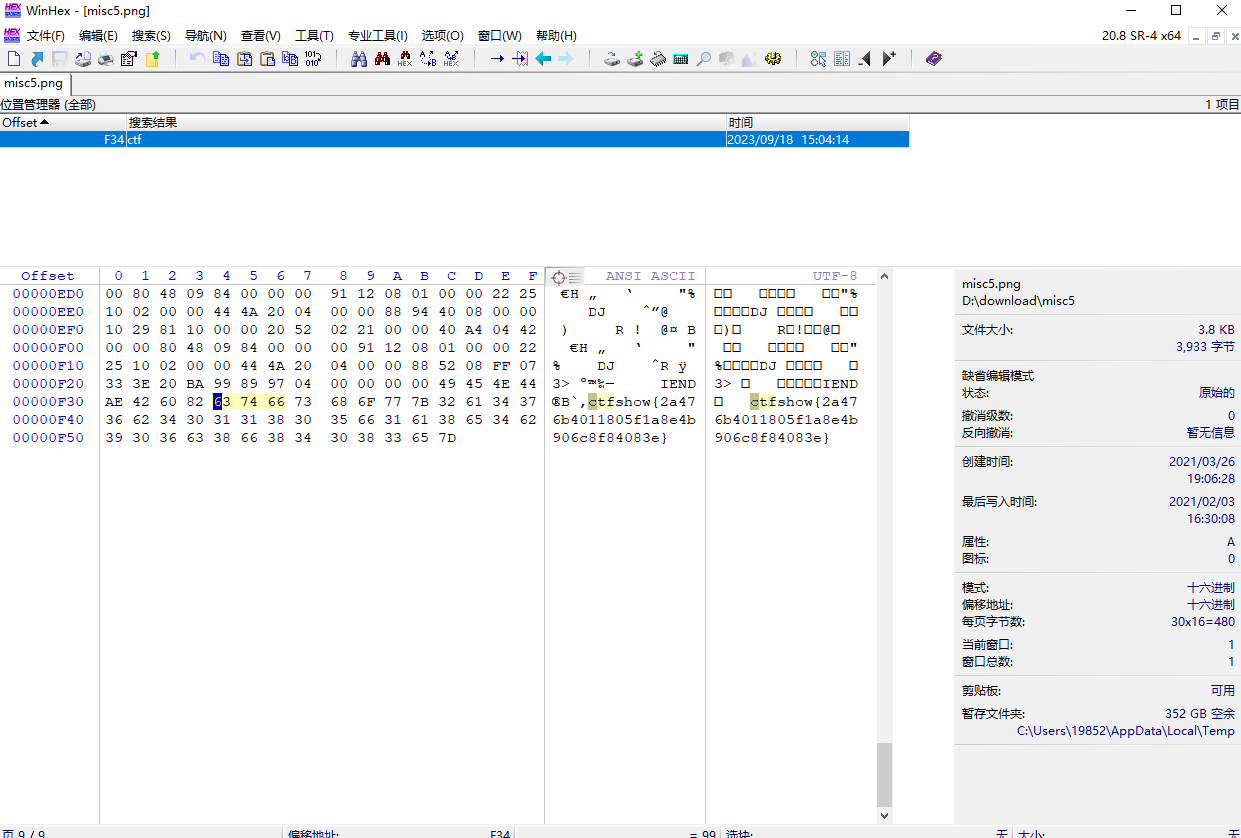Click the IEND text in the ANSI ASCII column
Viewport: 1241px width, 838px height.
(x=677, y=384)
